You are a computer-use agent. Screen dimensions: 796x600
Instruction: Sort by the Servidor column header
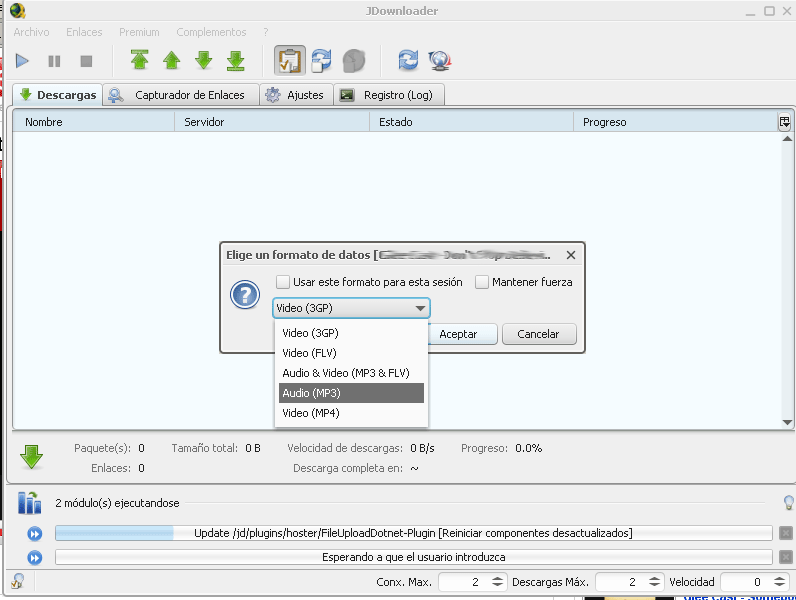coord(272,122)
